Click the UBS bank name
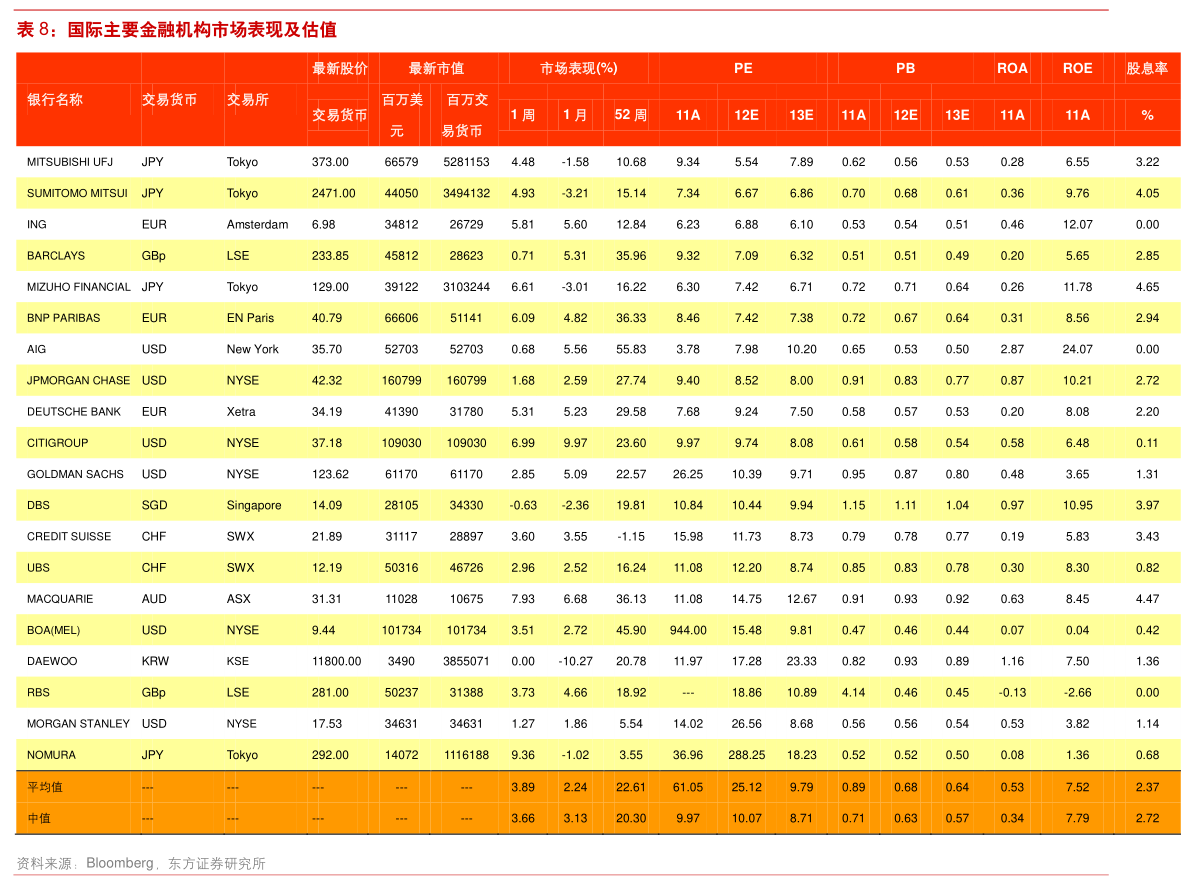Screen dimensions: 1191x890 [38, 567]
